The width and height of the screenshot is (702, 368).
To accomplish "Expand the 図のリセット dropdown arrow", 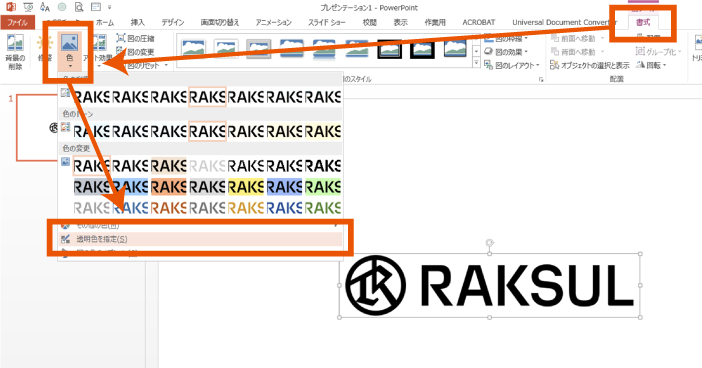I will (x=166, y=65).
